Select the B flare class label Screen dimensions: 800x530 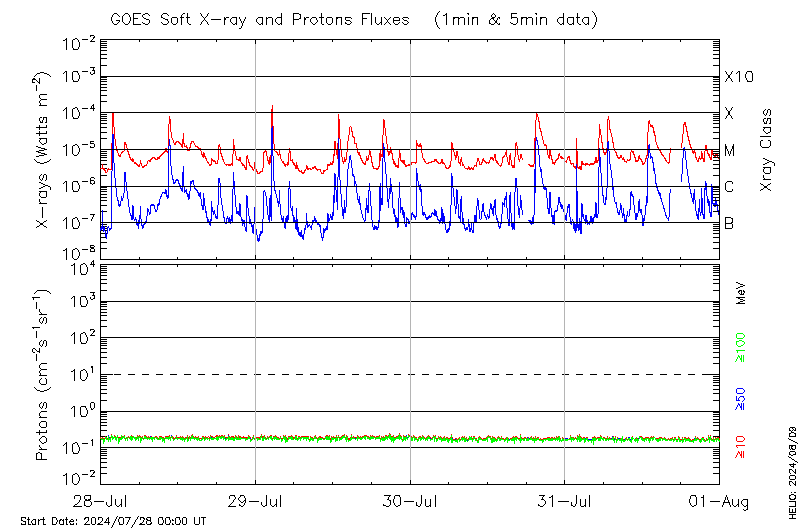tap(730, 223)
